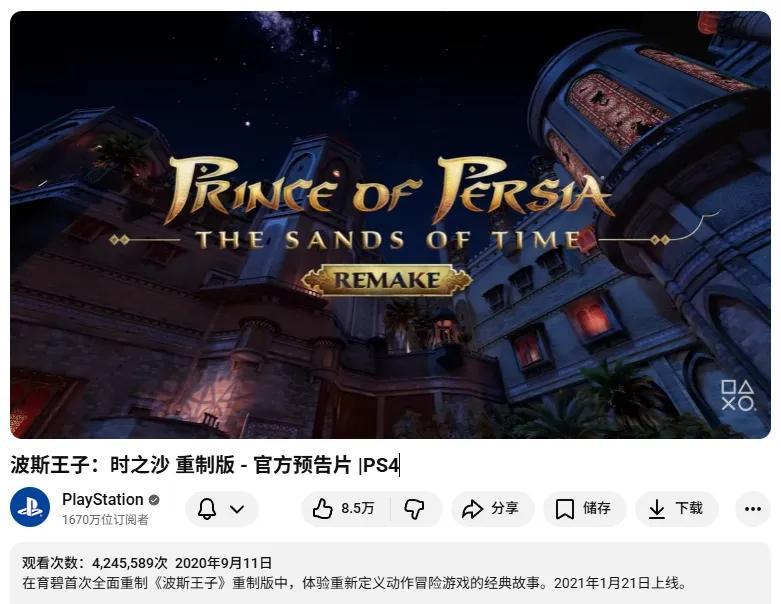This screenshot has height=604, width=781.
Task: Expand the notification settings chevron
Action: 237,509
